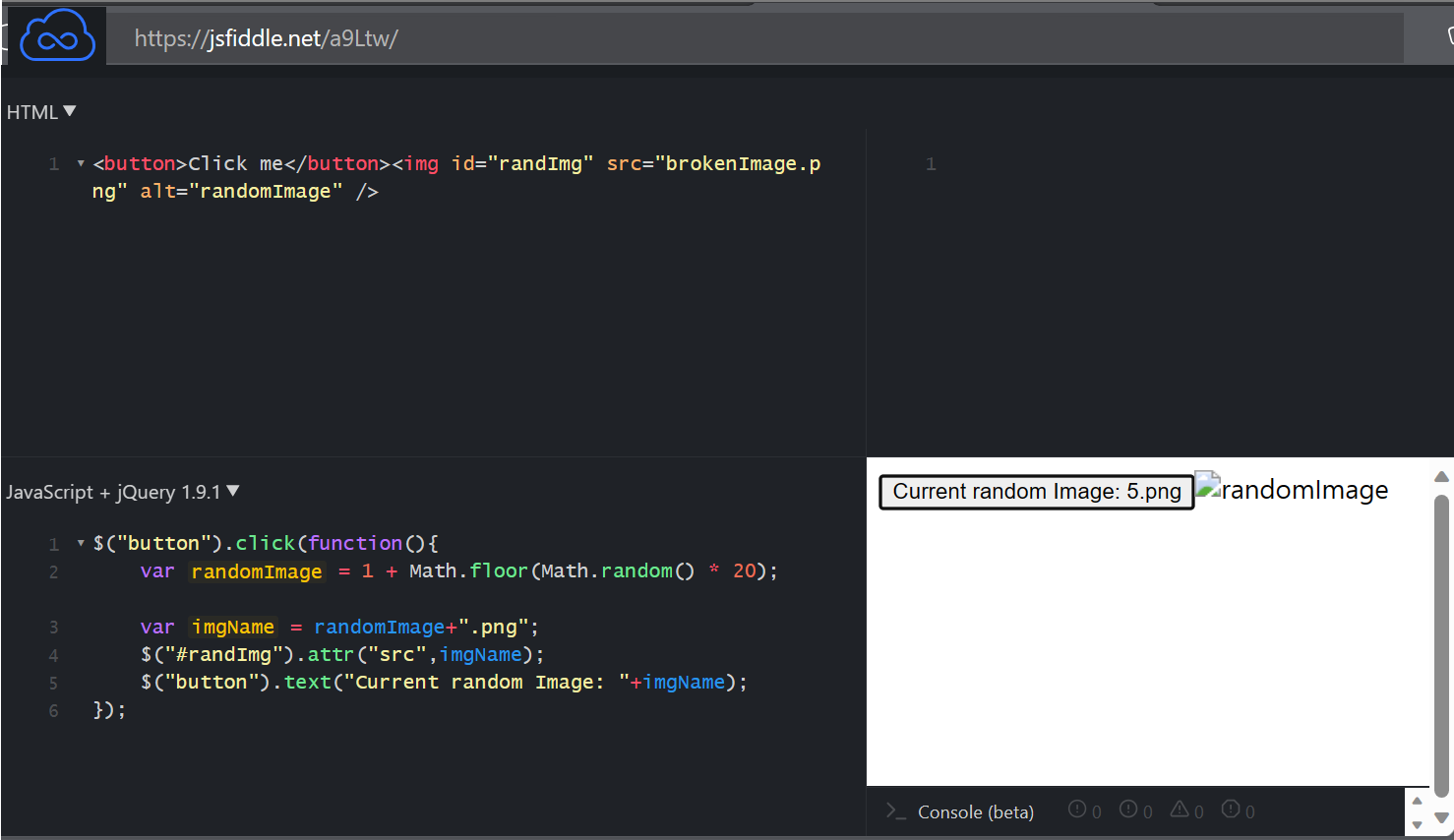Click the small up stepper arrow near console
The image size is (1454, 840).
(x=1417, y=801)
